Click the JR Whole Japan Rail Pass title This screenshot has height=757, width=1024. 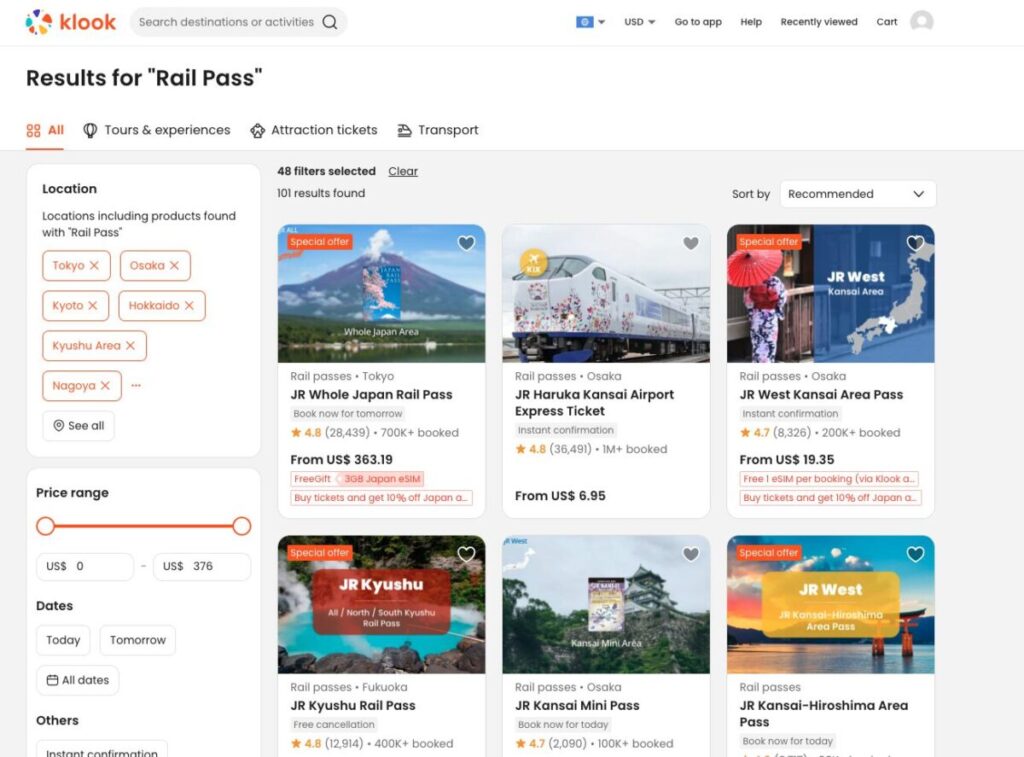tap(372, 395)
